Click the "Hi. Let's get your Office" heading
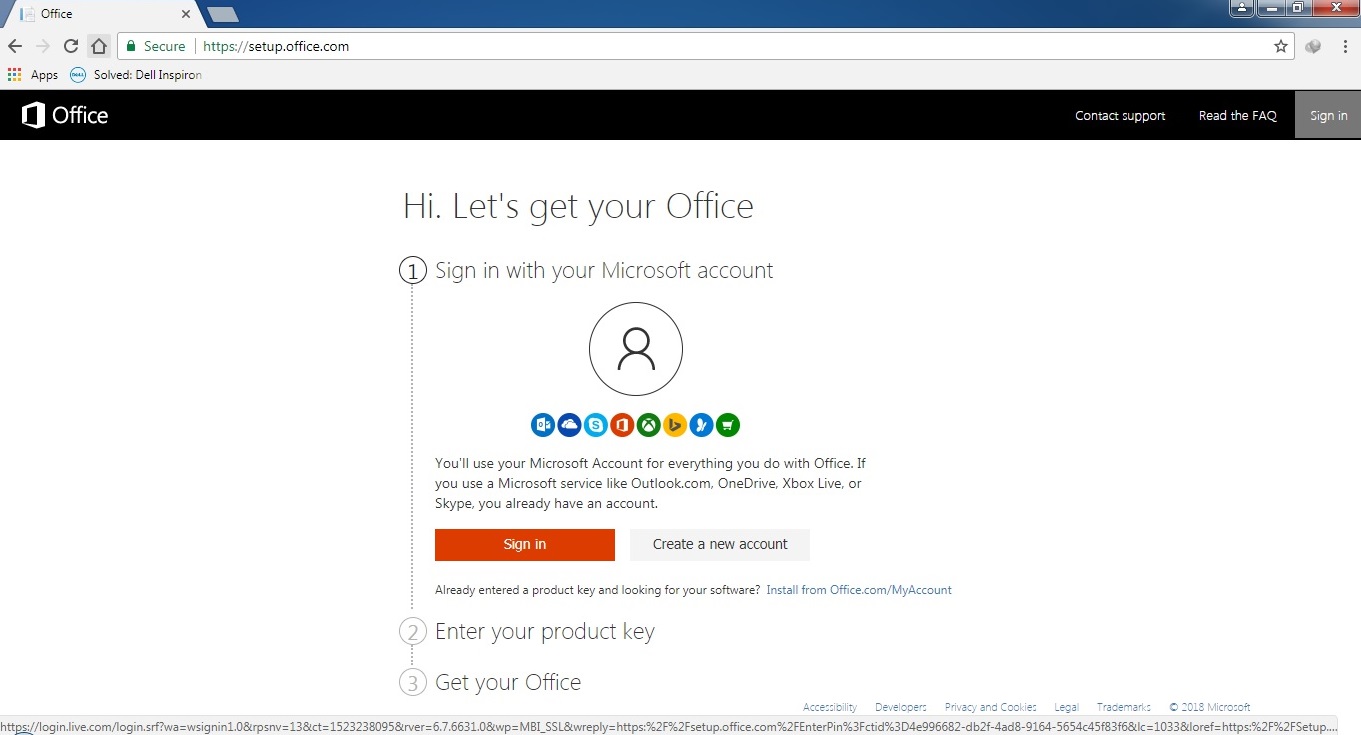Screen dimensions: 1361x735 pyautogui.click(x=578, y=206)
